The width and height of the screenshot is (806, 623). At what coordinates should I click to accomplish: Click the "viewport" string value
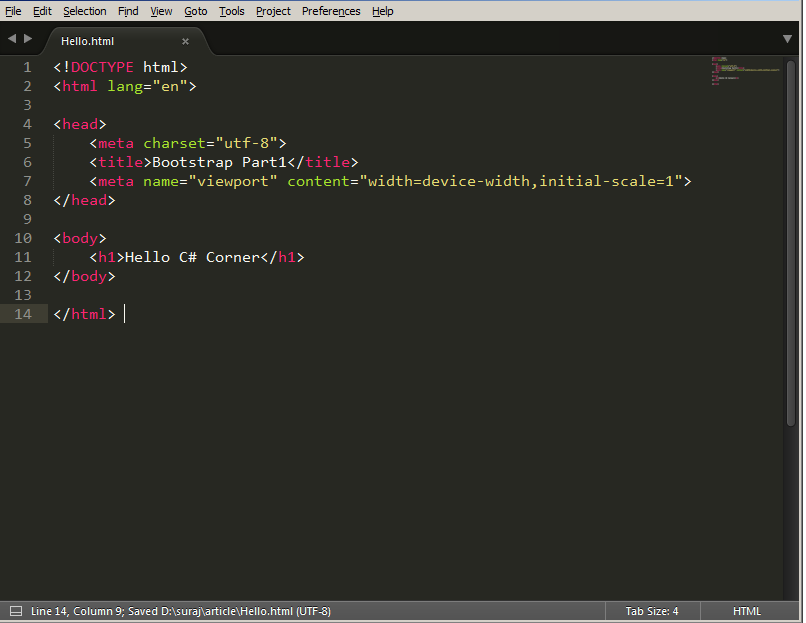233,181
